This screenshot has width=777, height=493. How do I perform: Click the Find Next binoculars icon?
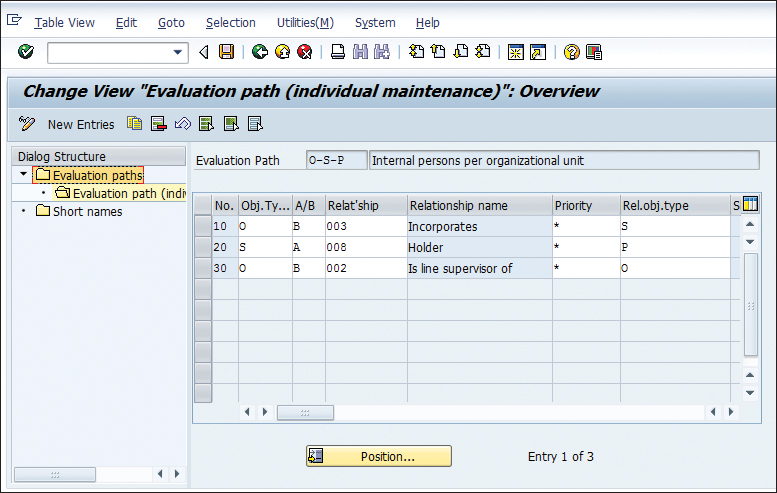pyautogui.click(x=382, y=52)
